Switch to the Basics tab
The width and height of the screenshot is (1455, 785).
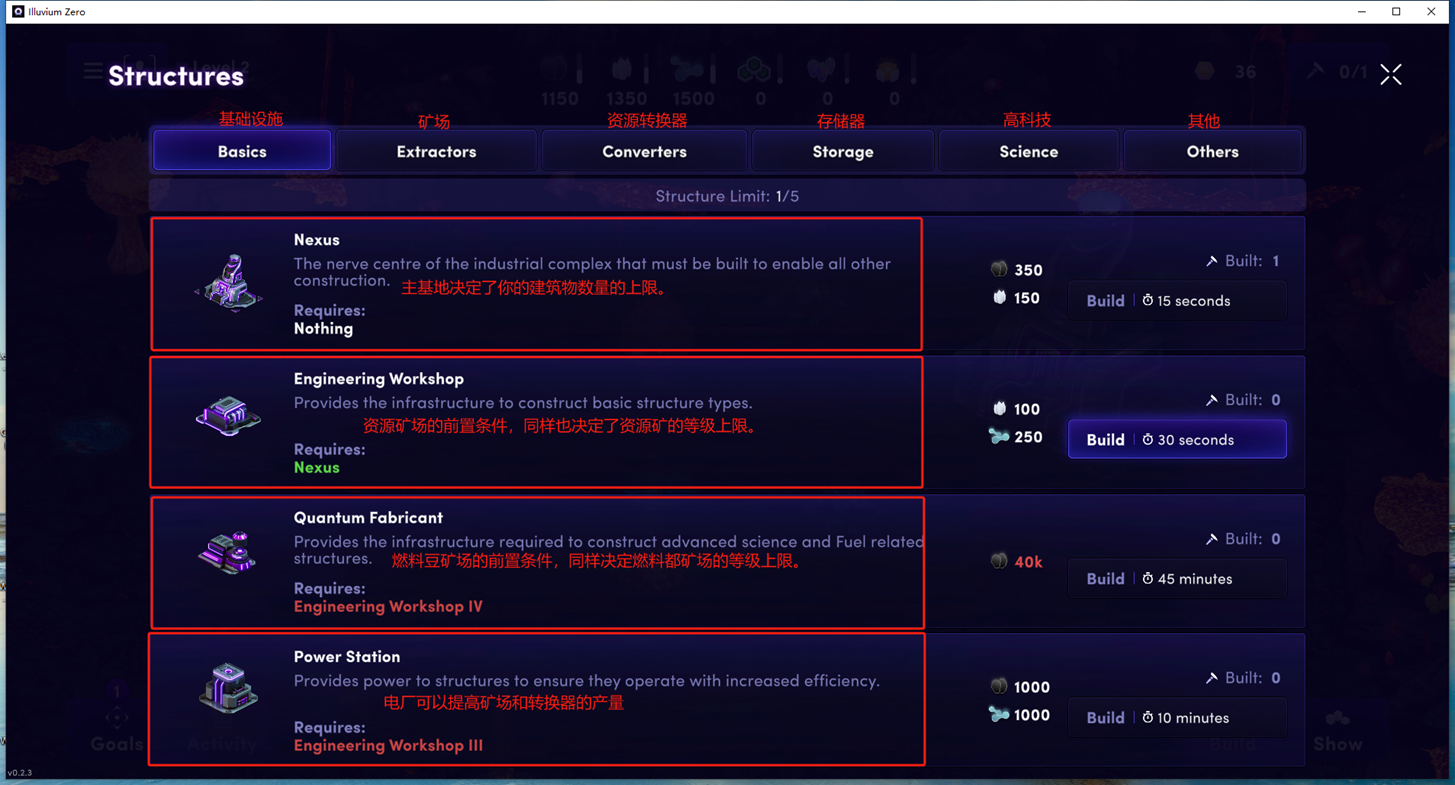pos(242,151)
